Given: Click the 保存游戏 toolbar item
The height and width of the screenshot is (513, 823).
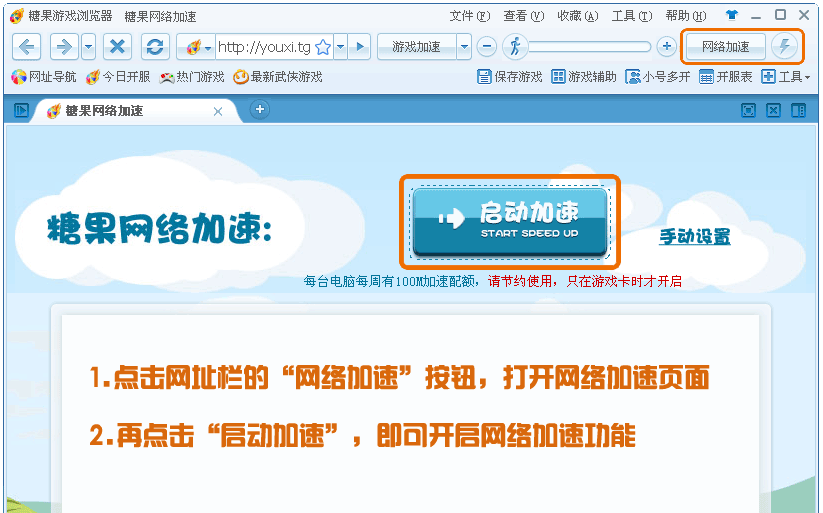Looking at the screenshot, I should coord(510,77).
